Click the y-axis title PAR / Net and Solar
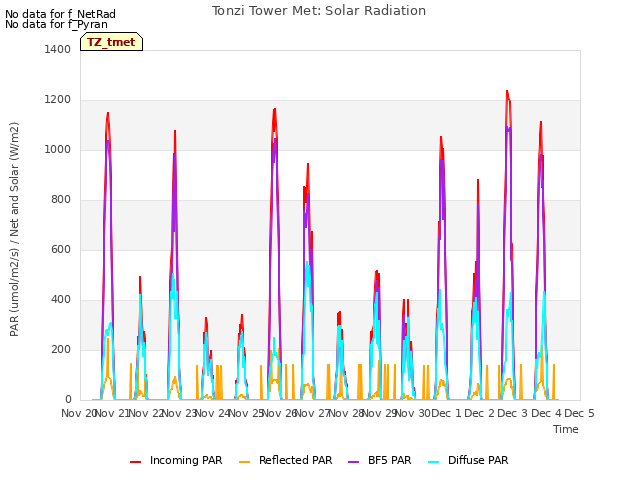This screenshot has width=640, height=480. 14,229
